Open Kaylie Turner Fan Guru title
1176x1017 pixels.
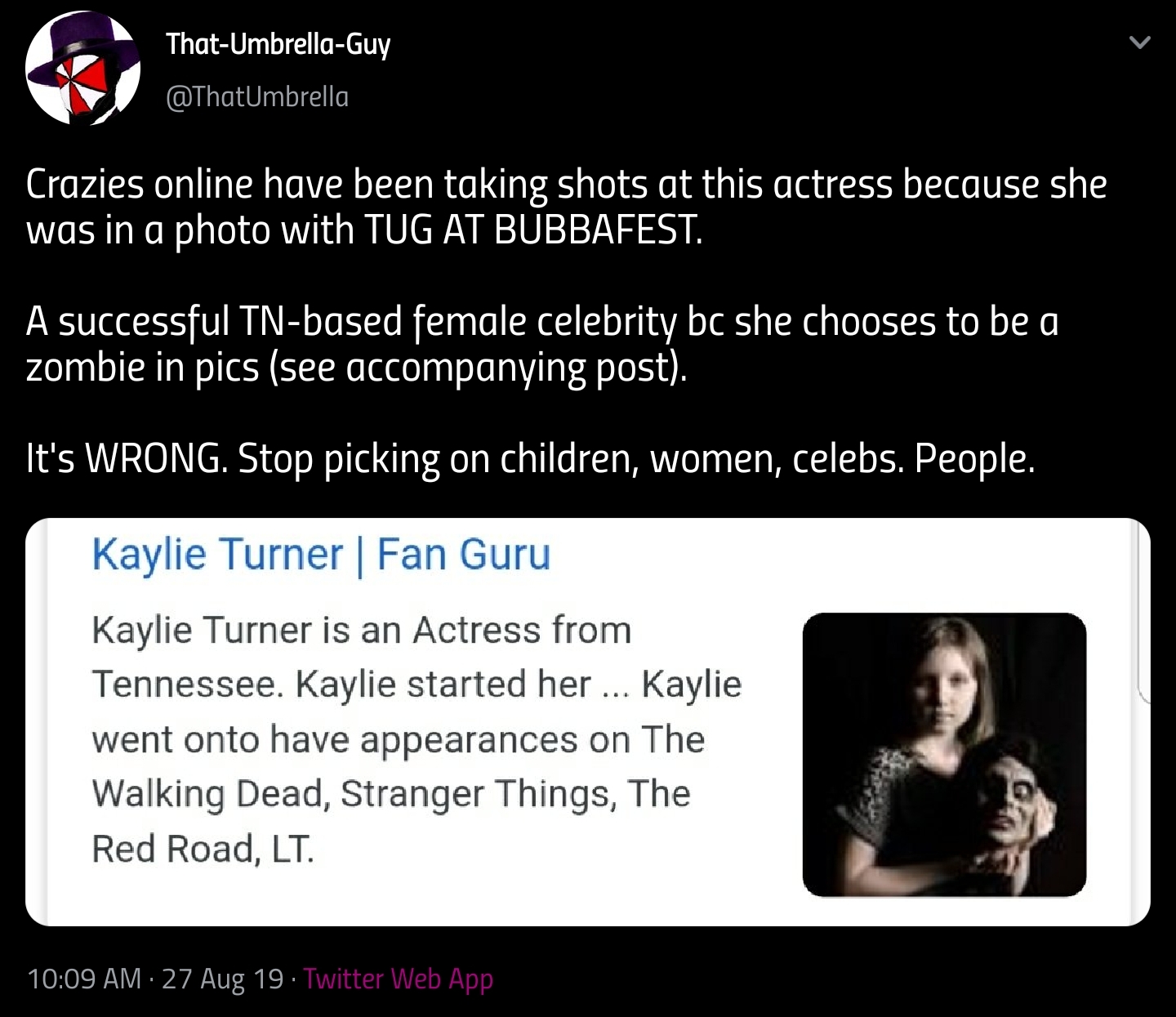point(321,555)
